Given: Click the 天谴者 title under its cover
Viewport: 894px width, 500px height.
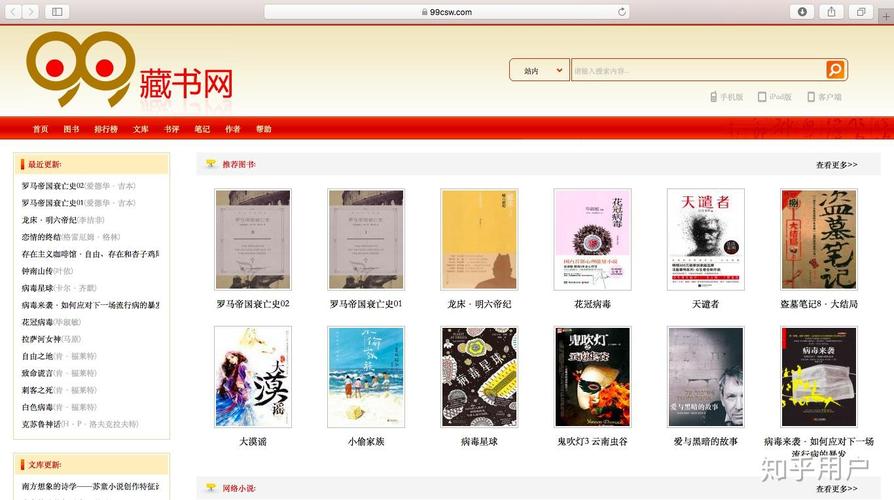Looking at the screenshot, I should (705, 304).
